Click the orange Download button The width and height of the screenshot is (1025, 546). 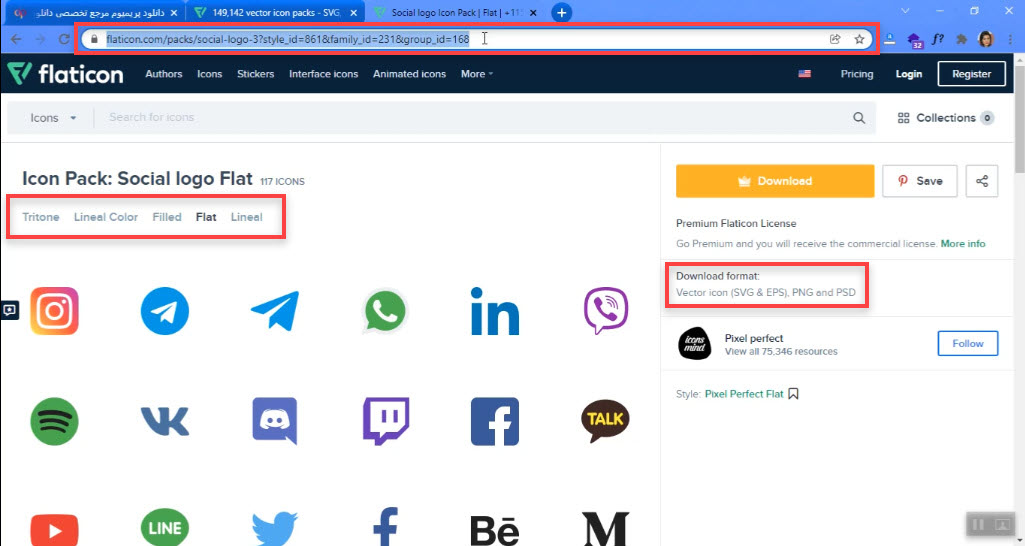[x=775, y=181]
